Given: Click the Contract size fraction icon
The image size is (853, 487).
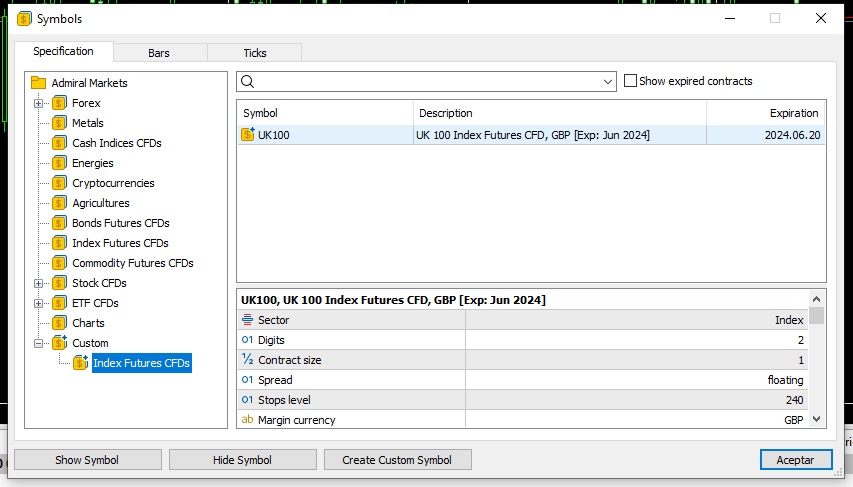Looking at the screenshot, I should tap(248, 360).
